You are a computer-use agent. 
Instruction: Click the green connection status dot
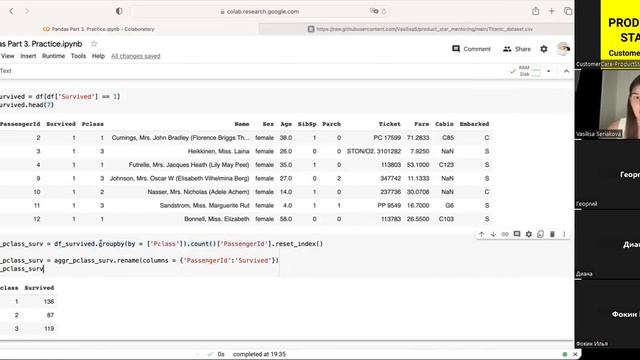(x=565, y=354)
